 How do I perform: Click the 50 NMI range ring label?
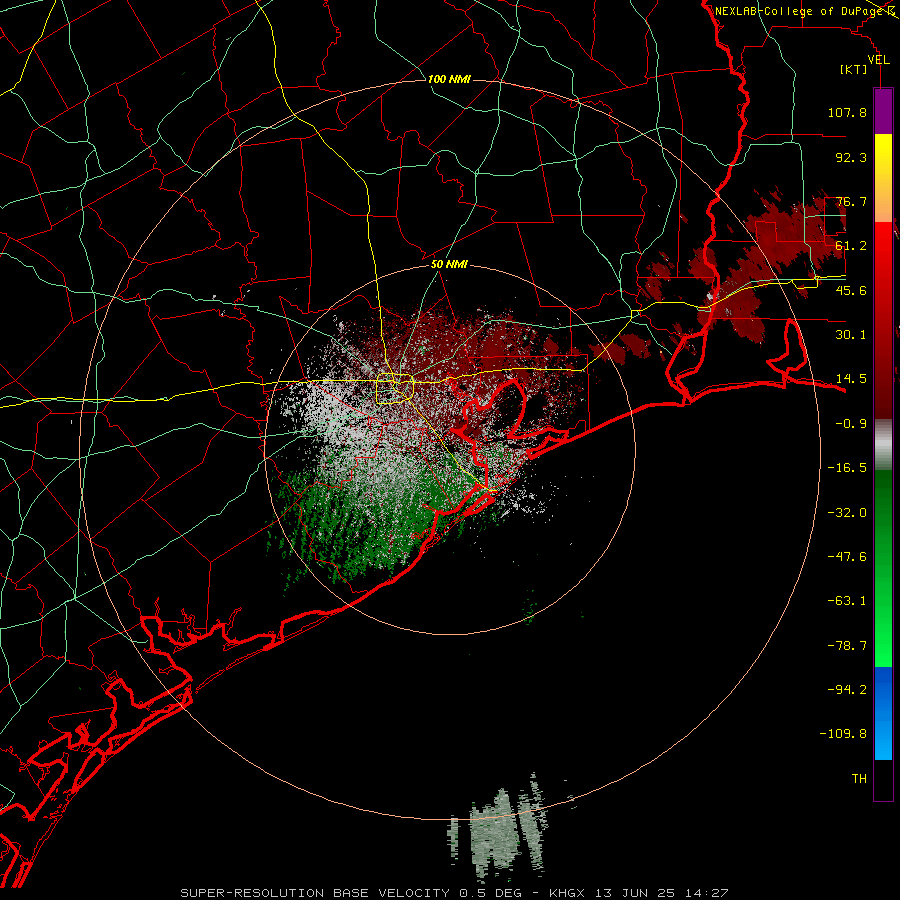click(x=449, y=265)
